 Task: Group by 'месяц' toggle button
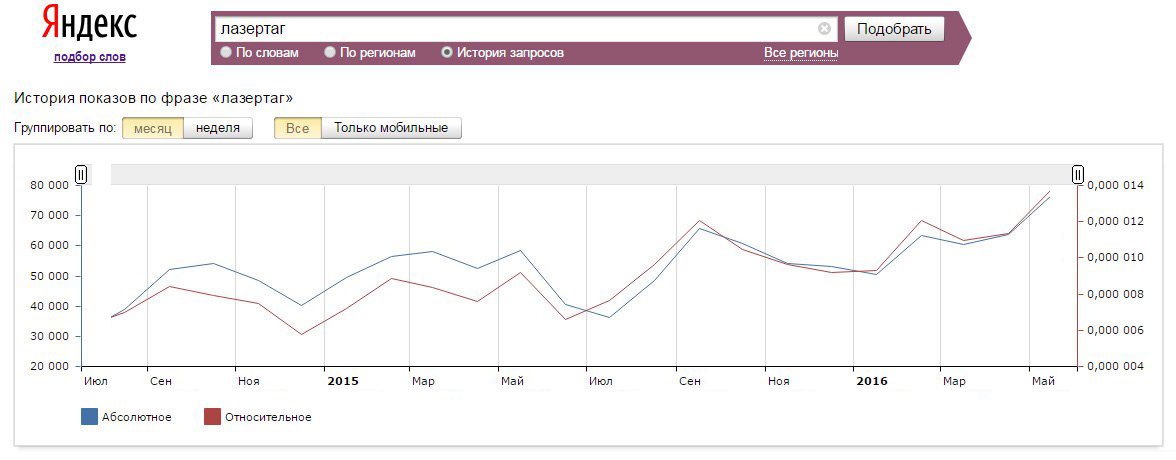click(153, 128)
